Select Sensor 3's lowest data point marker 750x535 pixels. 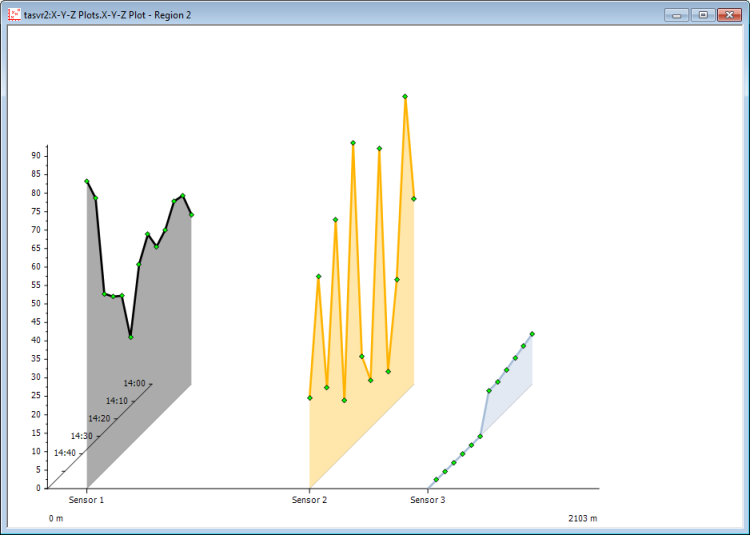436,480
